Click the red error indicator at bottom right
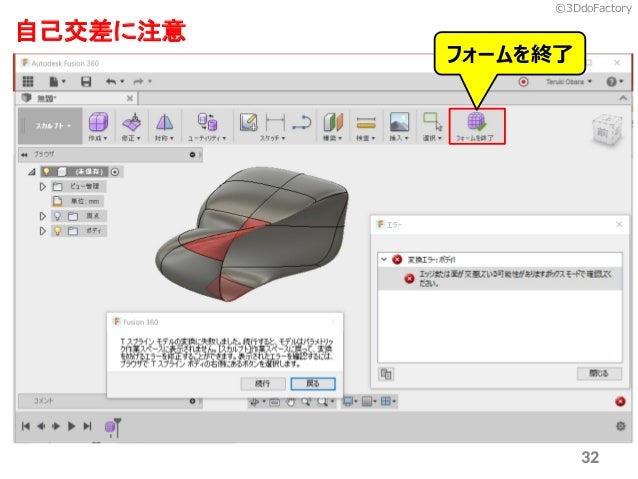638x479 pixels. coord(620,402)
